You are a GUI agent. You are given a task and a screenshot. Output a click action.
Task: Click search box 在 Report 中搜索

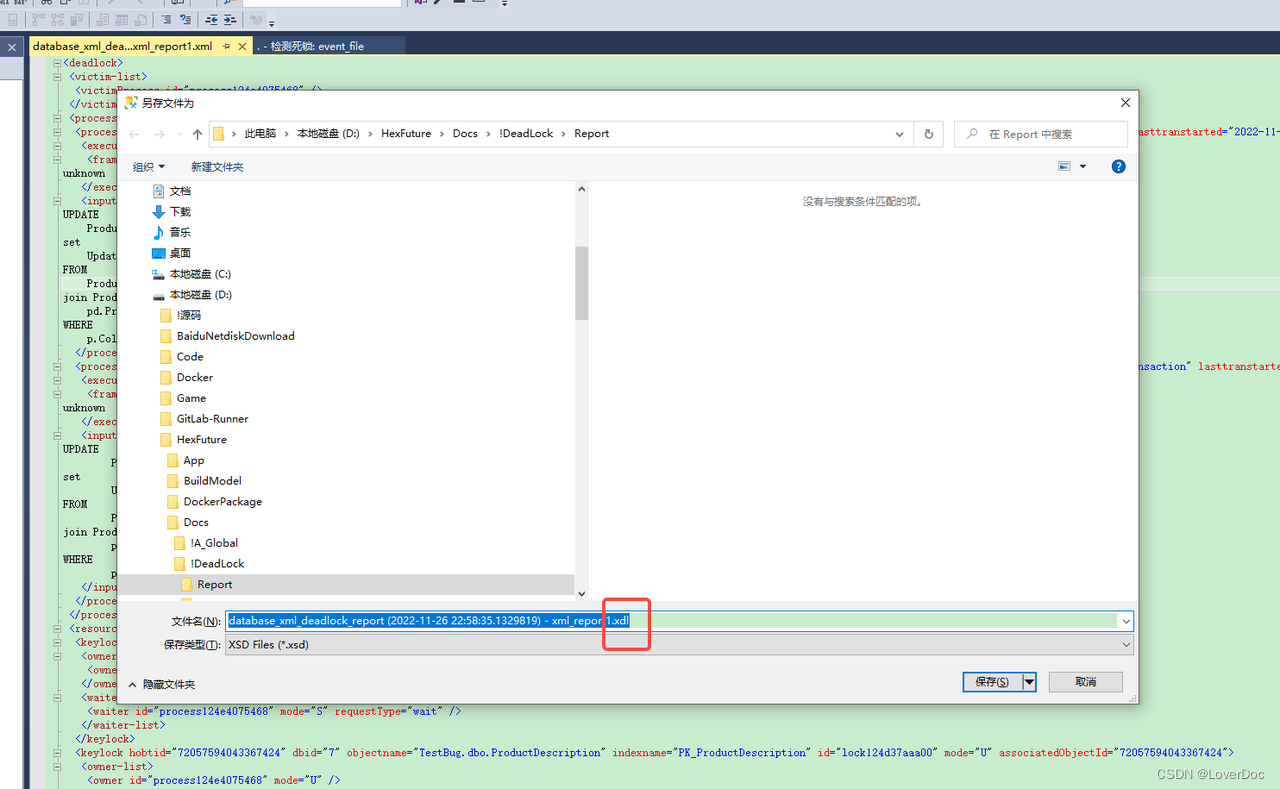(1041, 134)
